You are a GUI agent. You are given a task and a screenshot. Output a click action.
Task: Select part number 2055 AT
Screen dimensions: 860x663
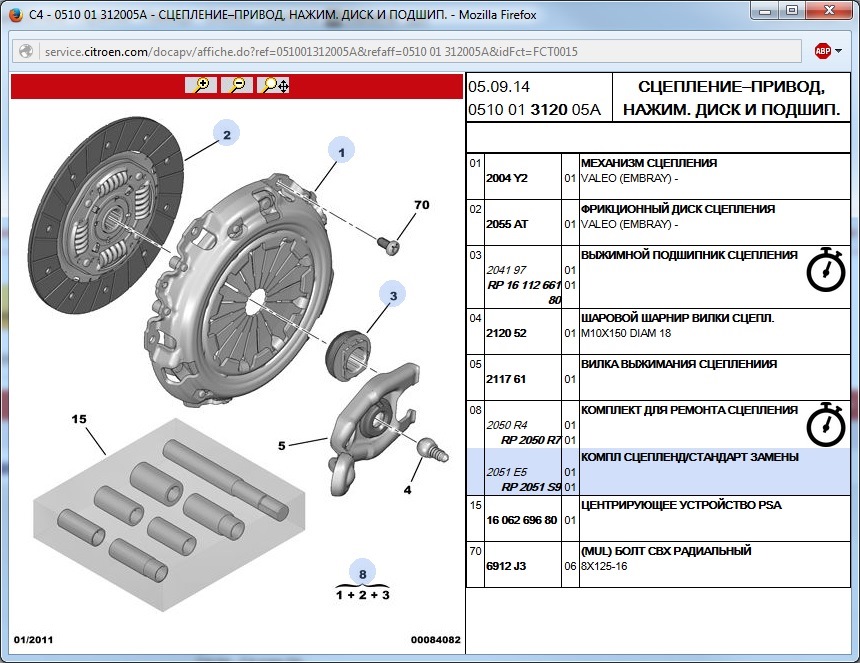(507, 224)
